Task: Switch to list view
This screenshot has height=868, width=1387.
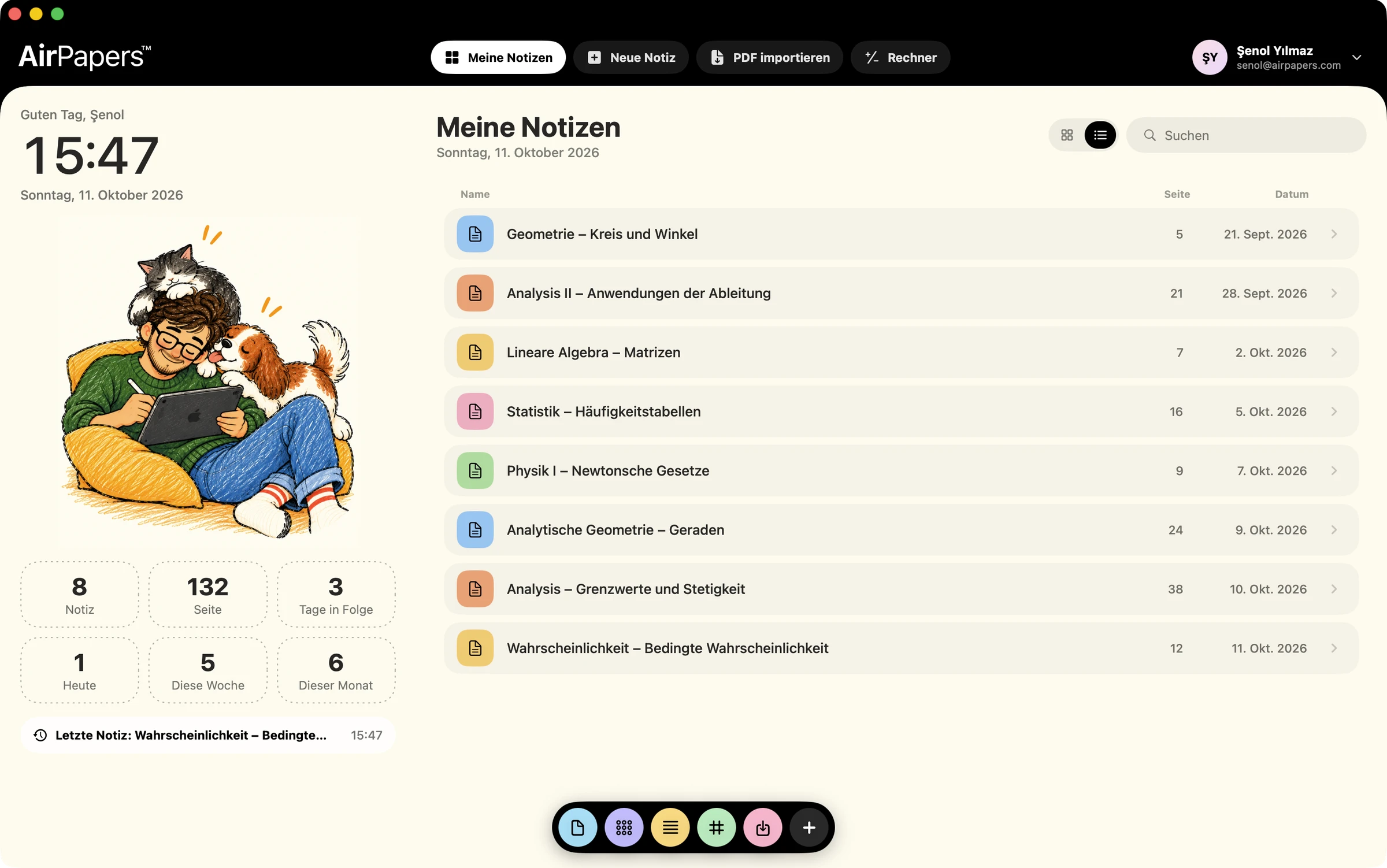Action: click(x=1100, y=135)
